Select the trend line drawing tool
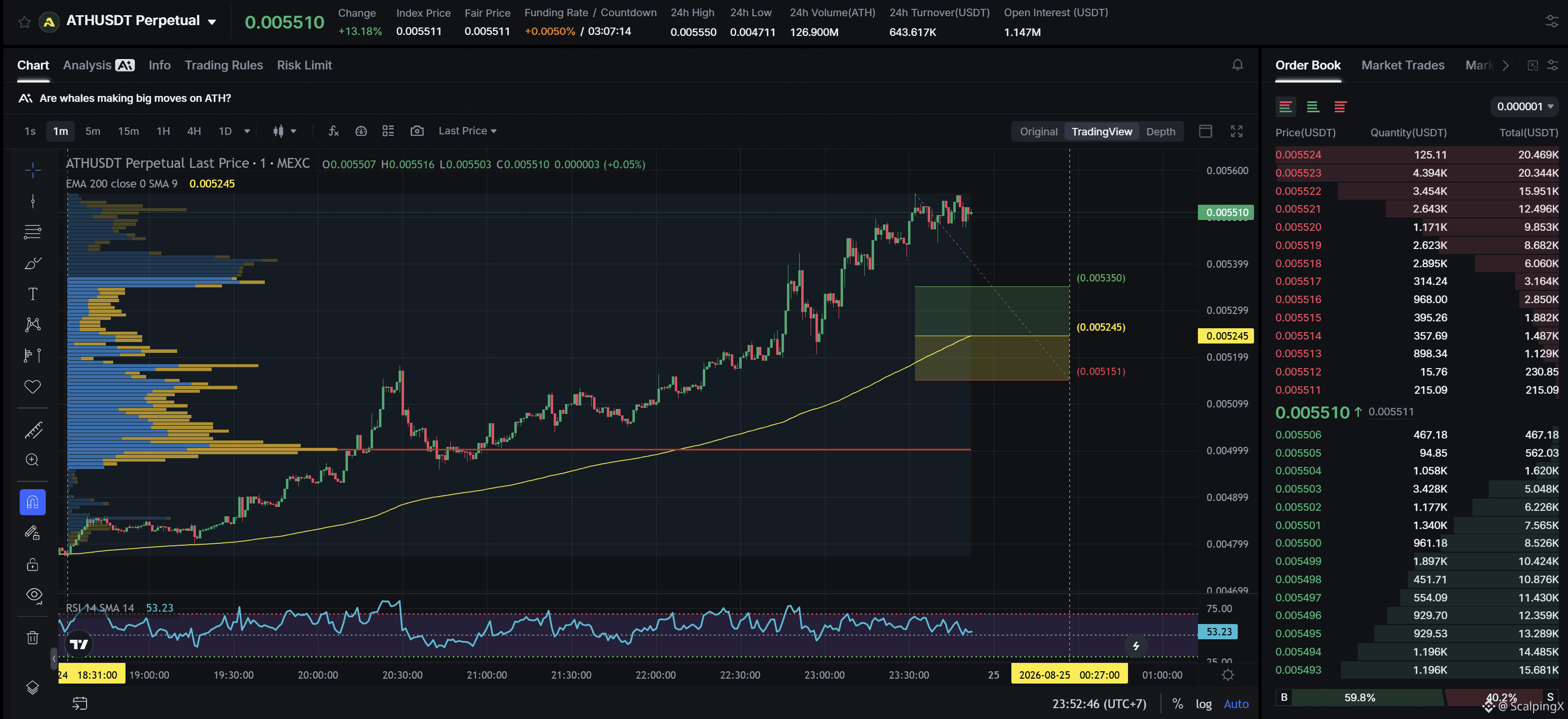The height and width of the screenshot is (719, 1568). 33,201
